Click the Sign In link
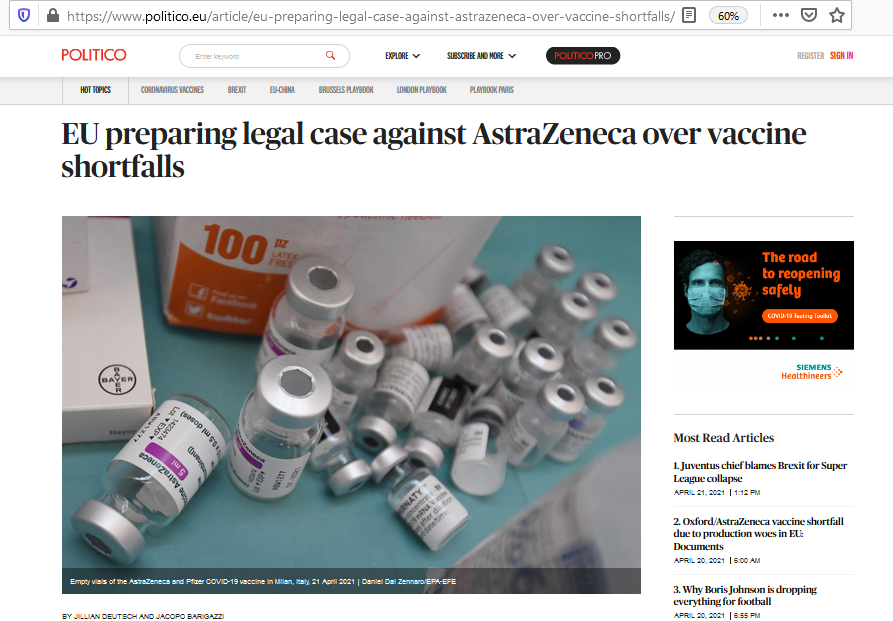Image resolution: width=893 pixels, height=621 pixels. click(841, 55)
